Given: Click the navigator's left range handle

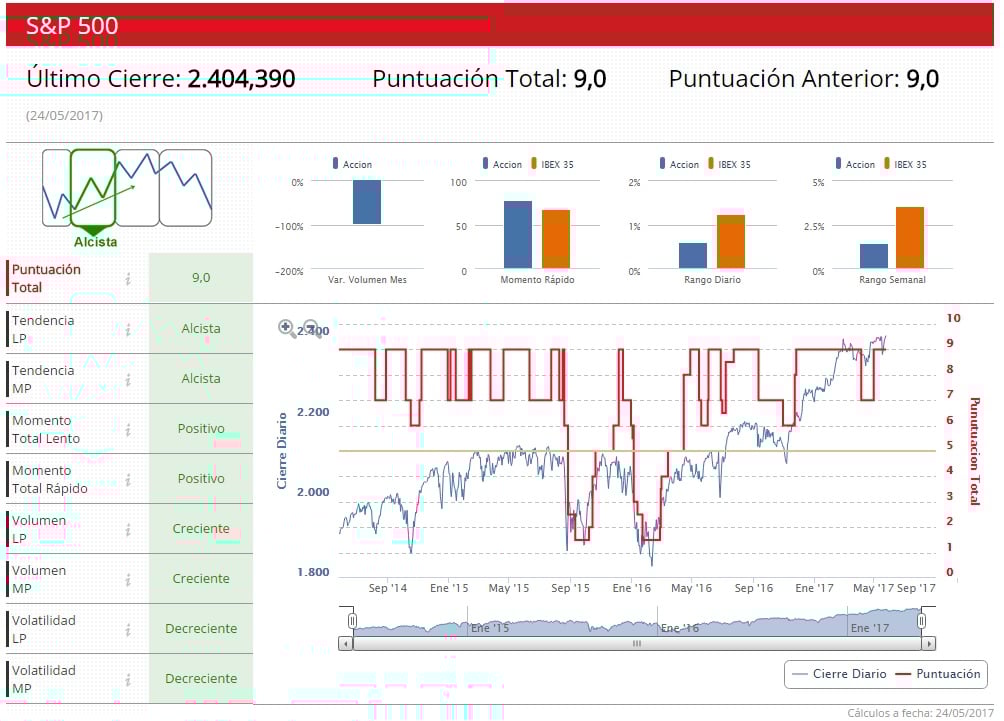Looking at the screenshot, I should [x=352, y=620].
